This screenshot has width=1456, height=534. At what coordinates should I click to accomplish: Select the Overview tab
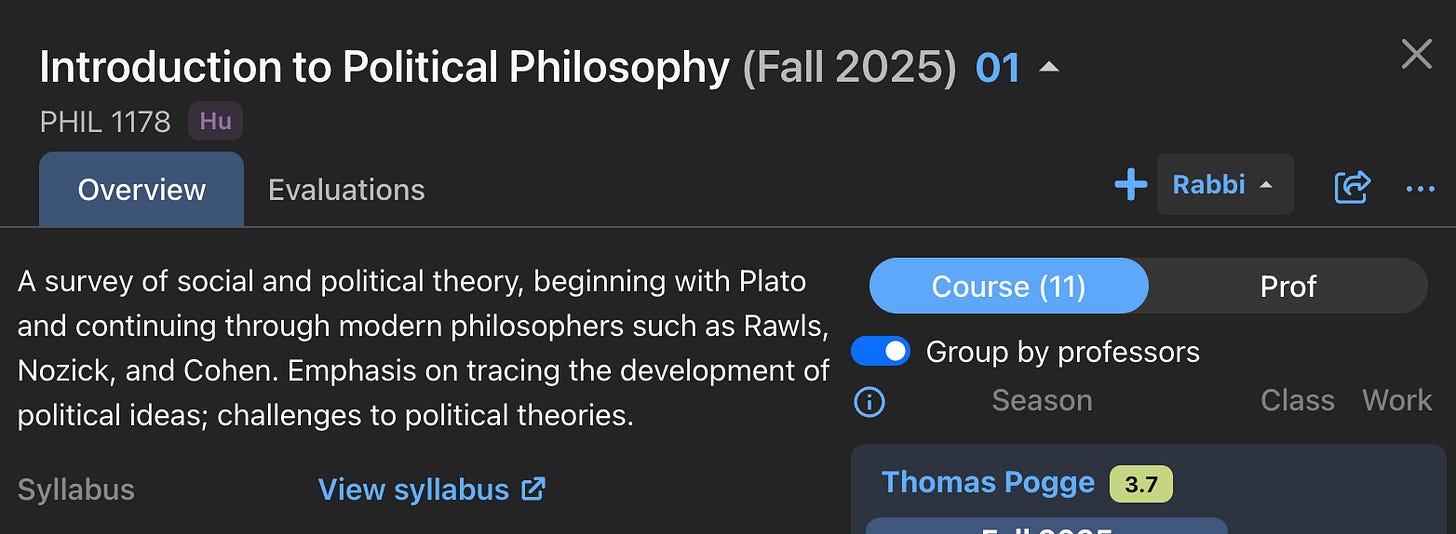point(141,189)
